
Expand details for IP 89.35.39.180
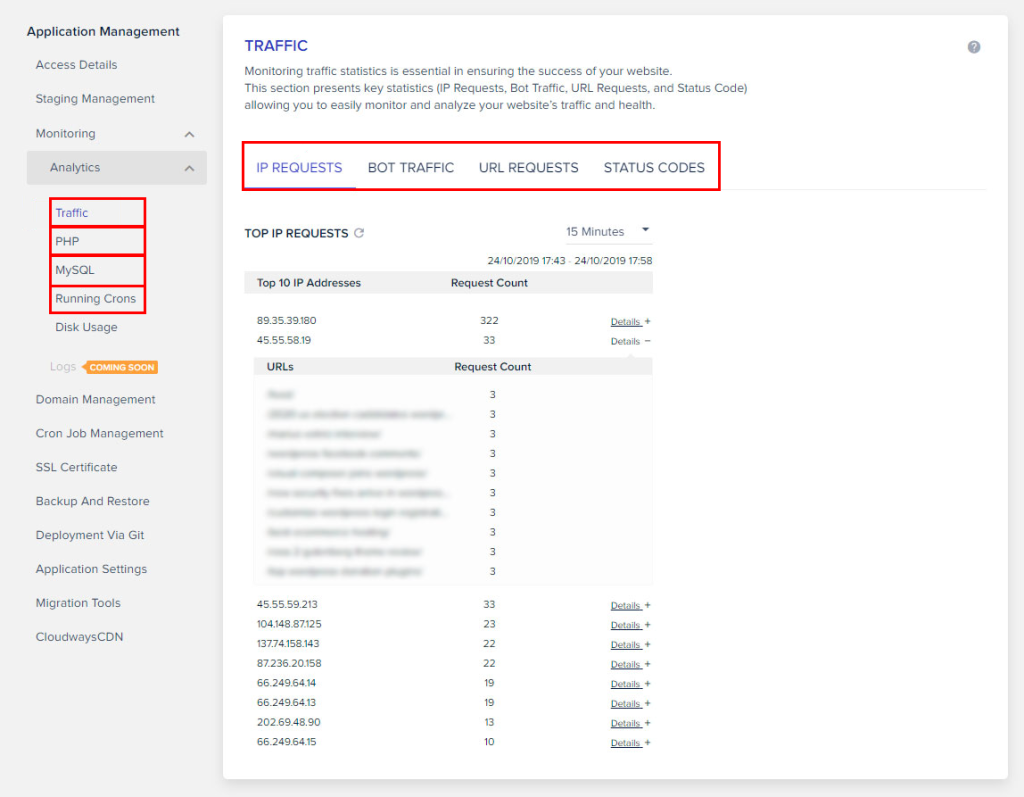[x=630, y=322]
